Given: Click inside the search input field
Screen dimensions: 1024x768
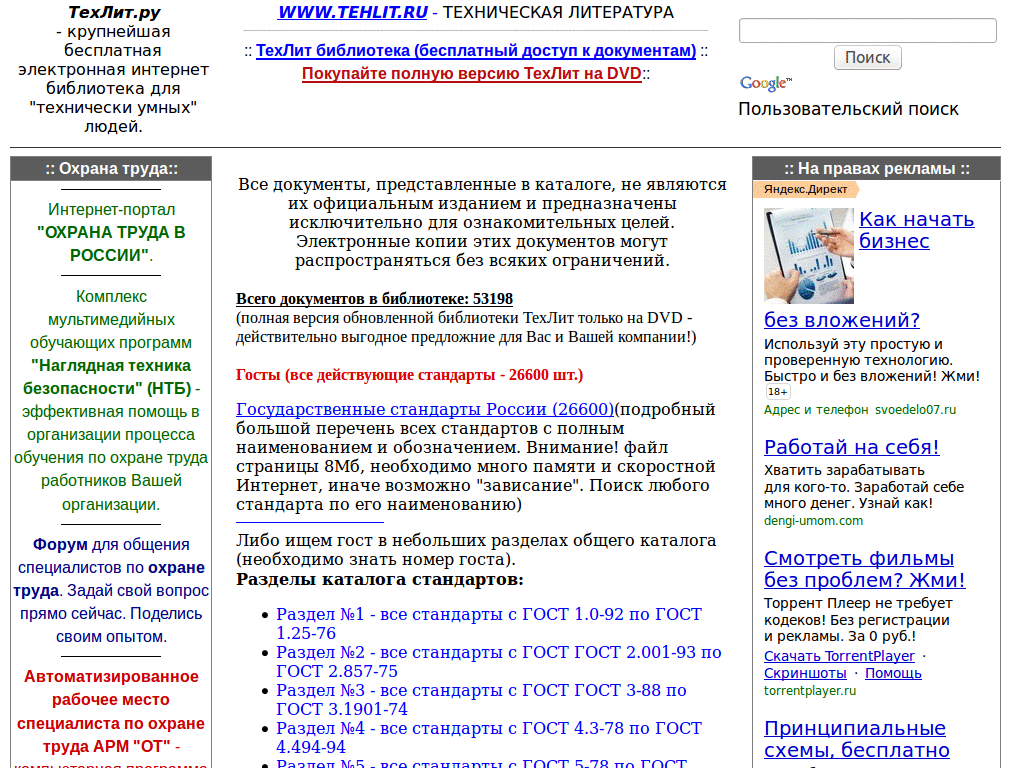Looking at the screenshot, I should [x=866, y=30].
